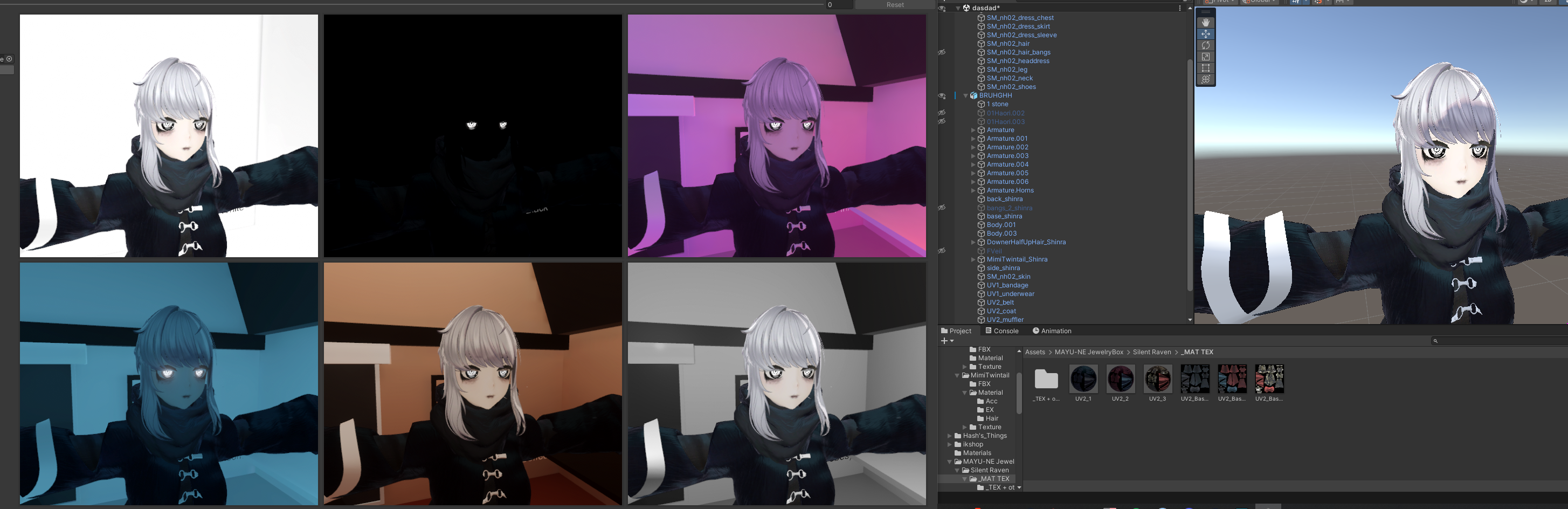The width and height of the screenshot is (1568, 509).
Task: Click the white lighting preview thumbnail
Action: [169, 136]
